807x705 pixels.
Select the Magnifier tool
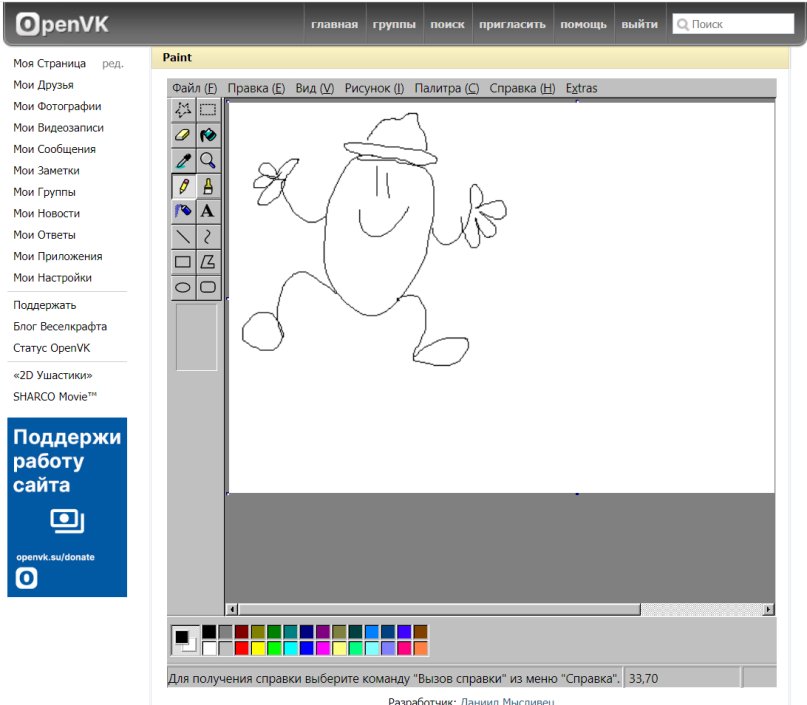pyautogui.click(x=208, y=160)
